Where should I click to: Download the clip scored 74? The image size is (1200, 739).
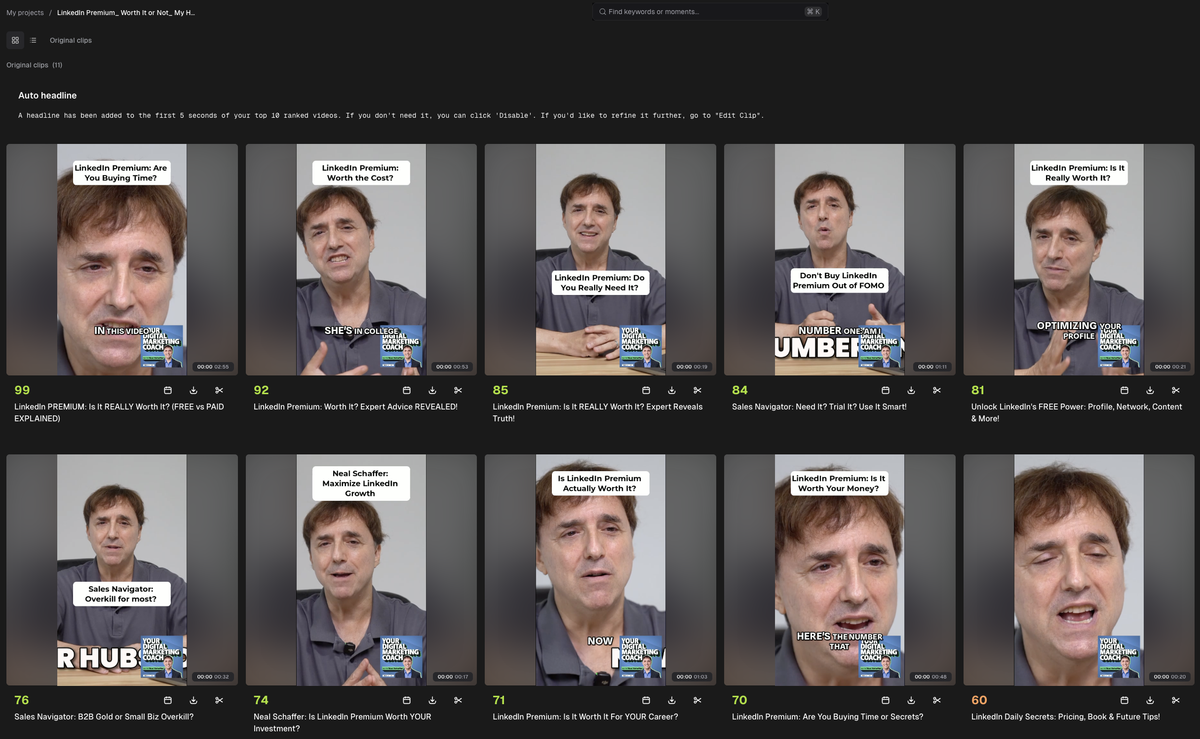(432, 700)
